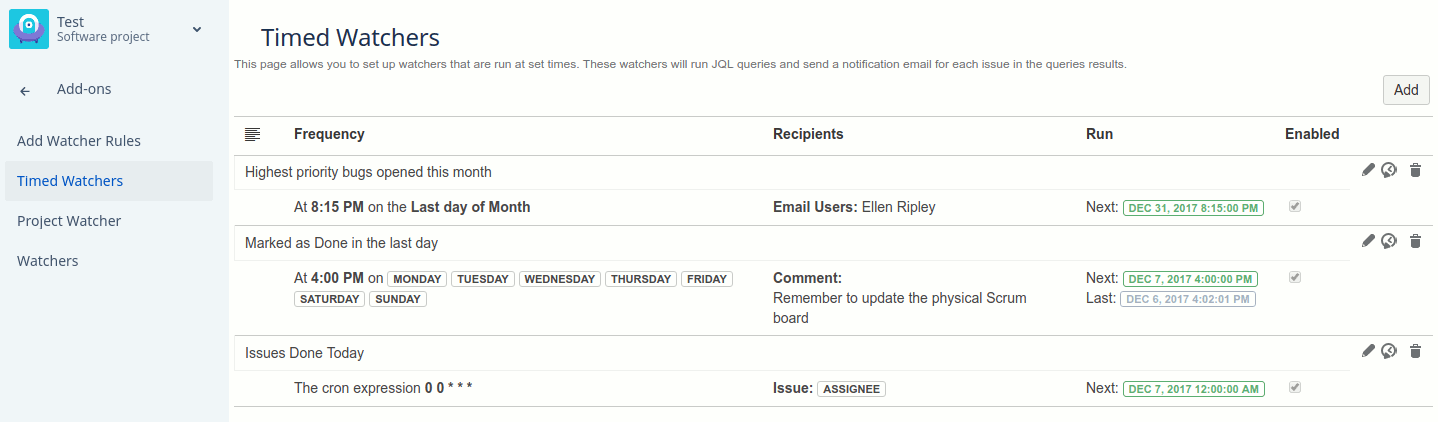Toggle Enabled checkbox for cron expression watcher
The image size is (1438, 422).
tap(1295, 386)
